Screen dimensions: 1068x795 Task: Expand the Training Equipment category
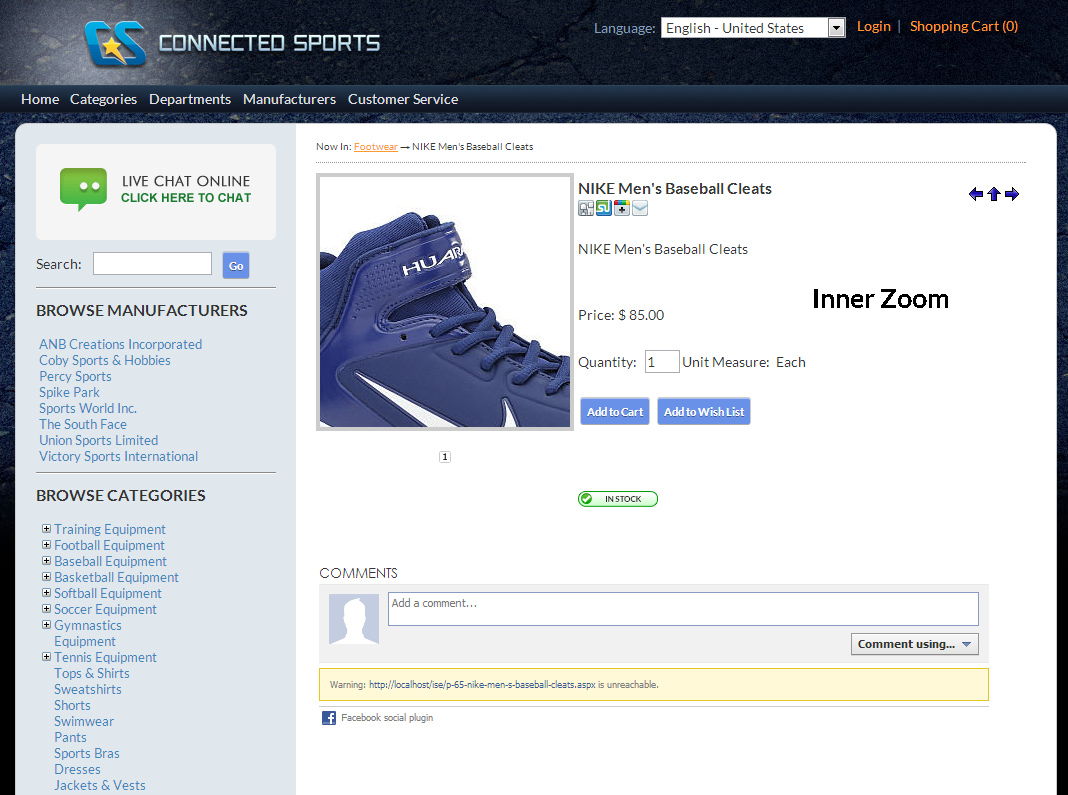46,529
